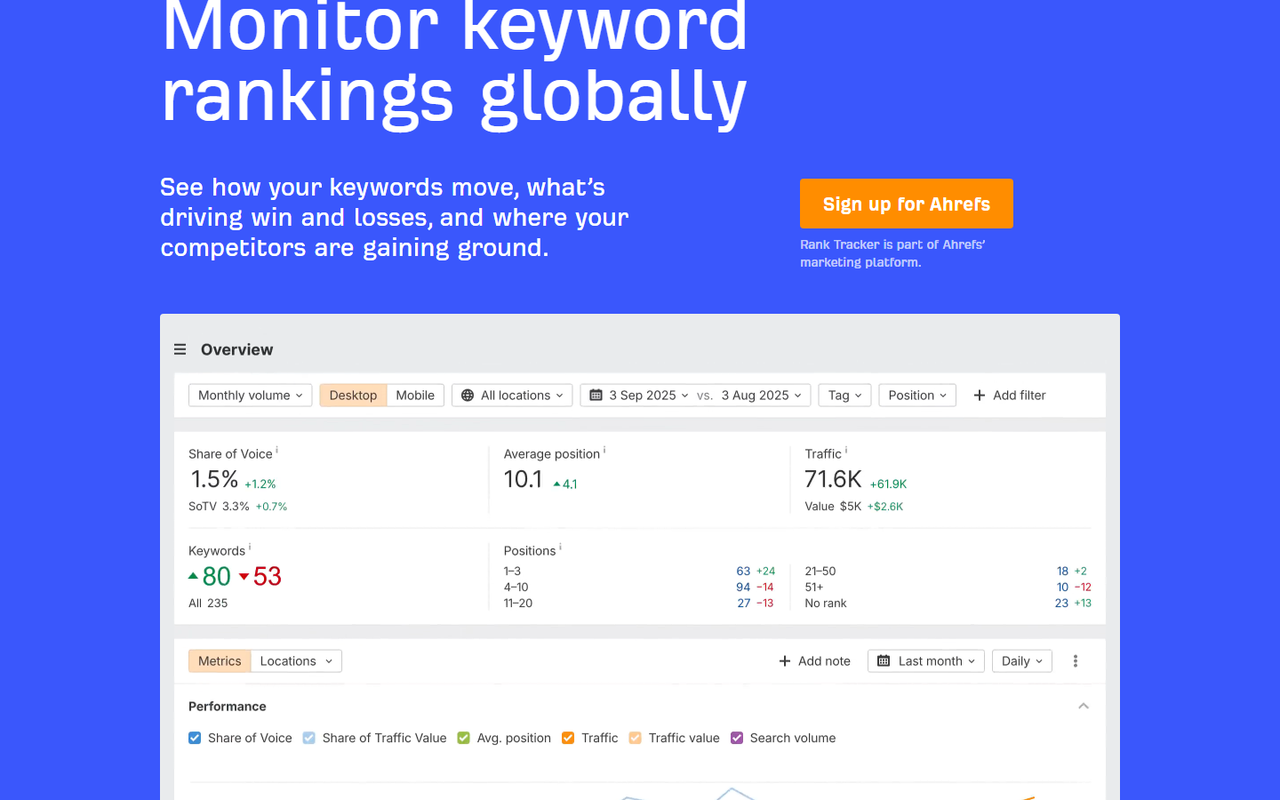Toggle the Share of Voice checkbox
The height and width of the screenshot is (800, 1280).
(195, 738)
